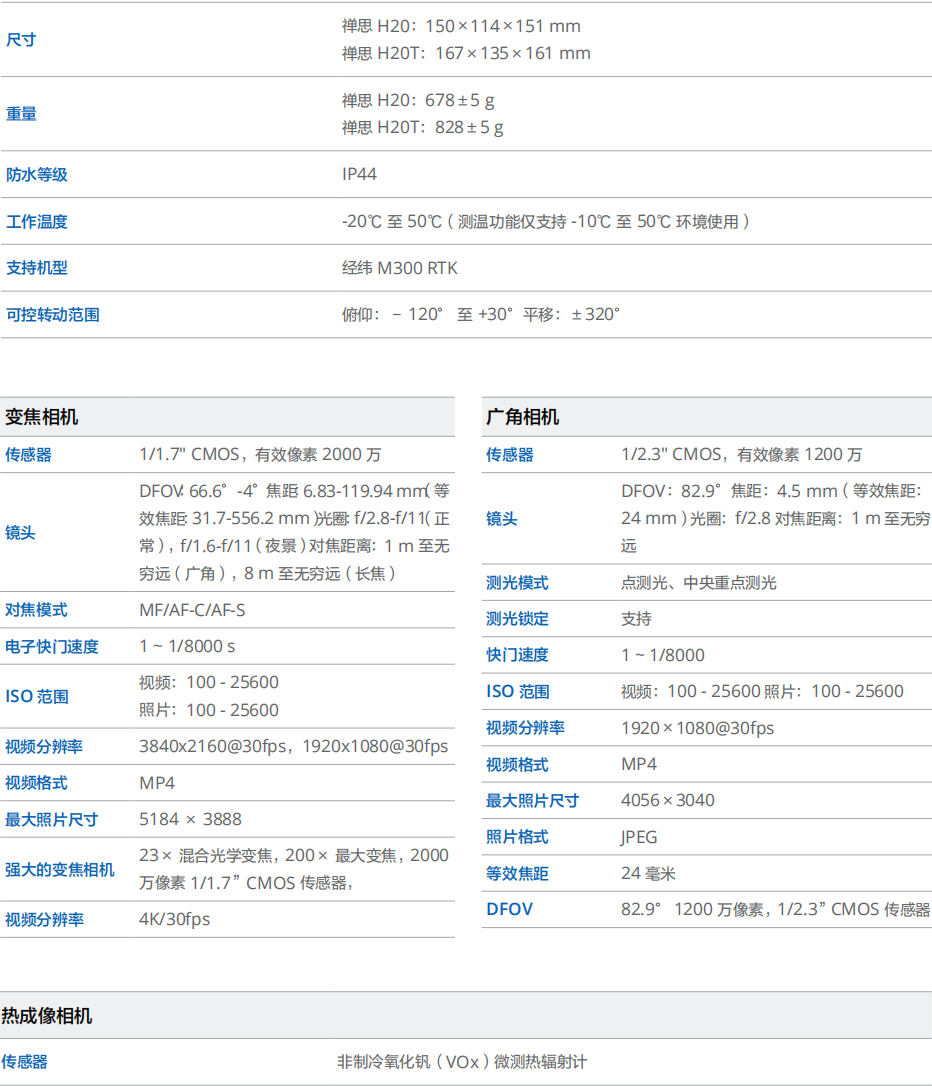
Task: Click the 防水等级 label
Action: click(37, 175)
